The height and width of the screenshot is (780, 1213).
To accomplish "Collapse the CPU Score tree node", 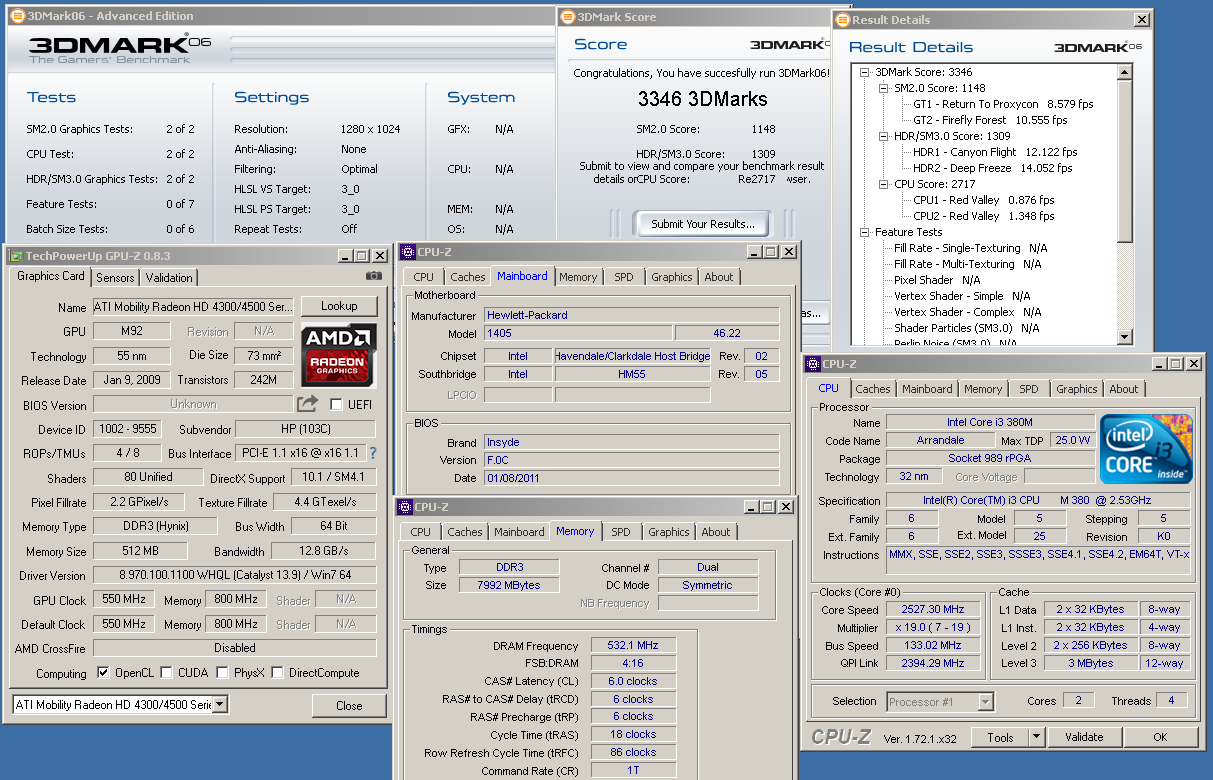I will tap(884, 184).
